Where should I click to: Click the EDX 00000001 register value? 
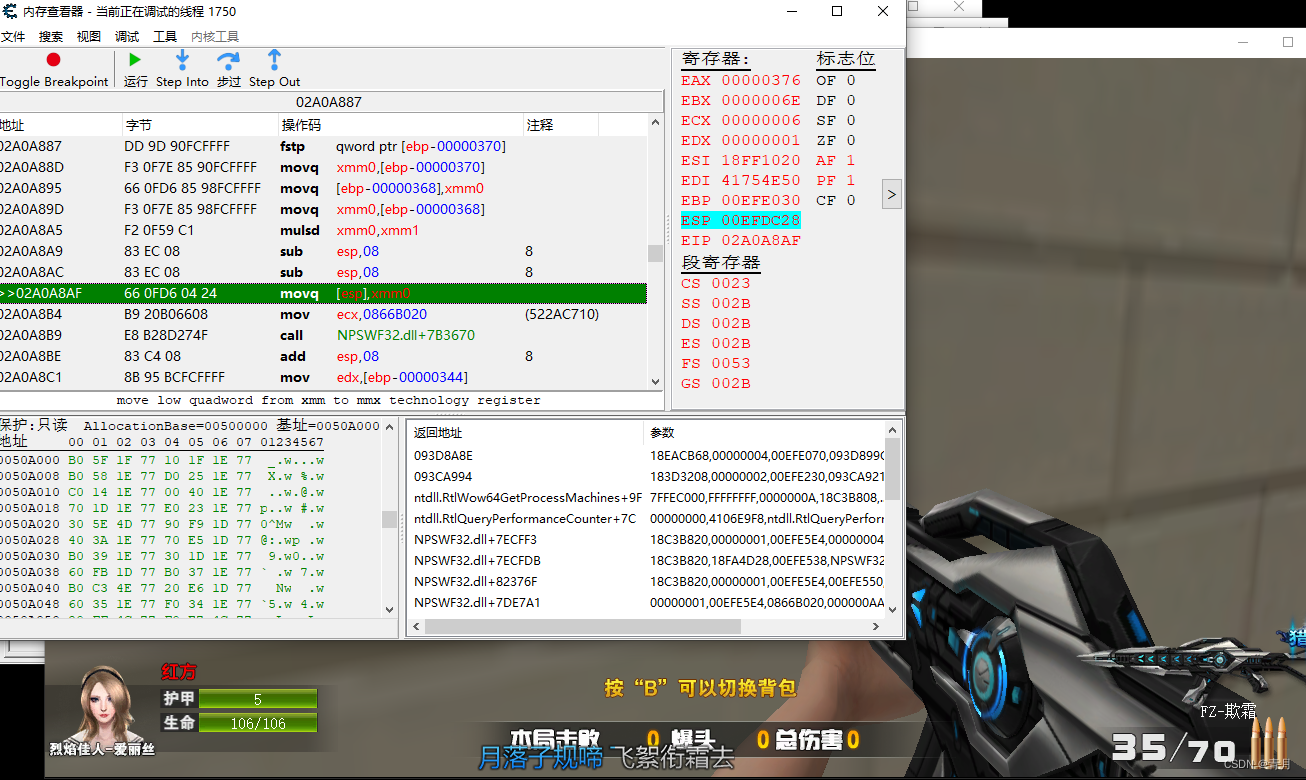(741, 140)
